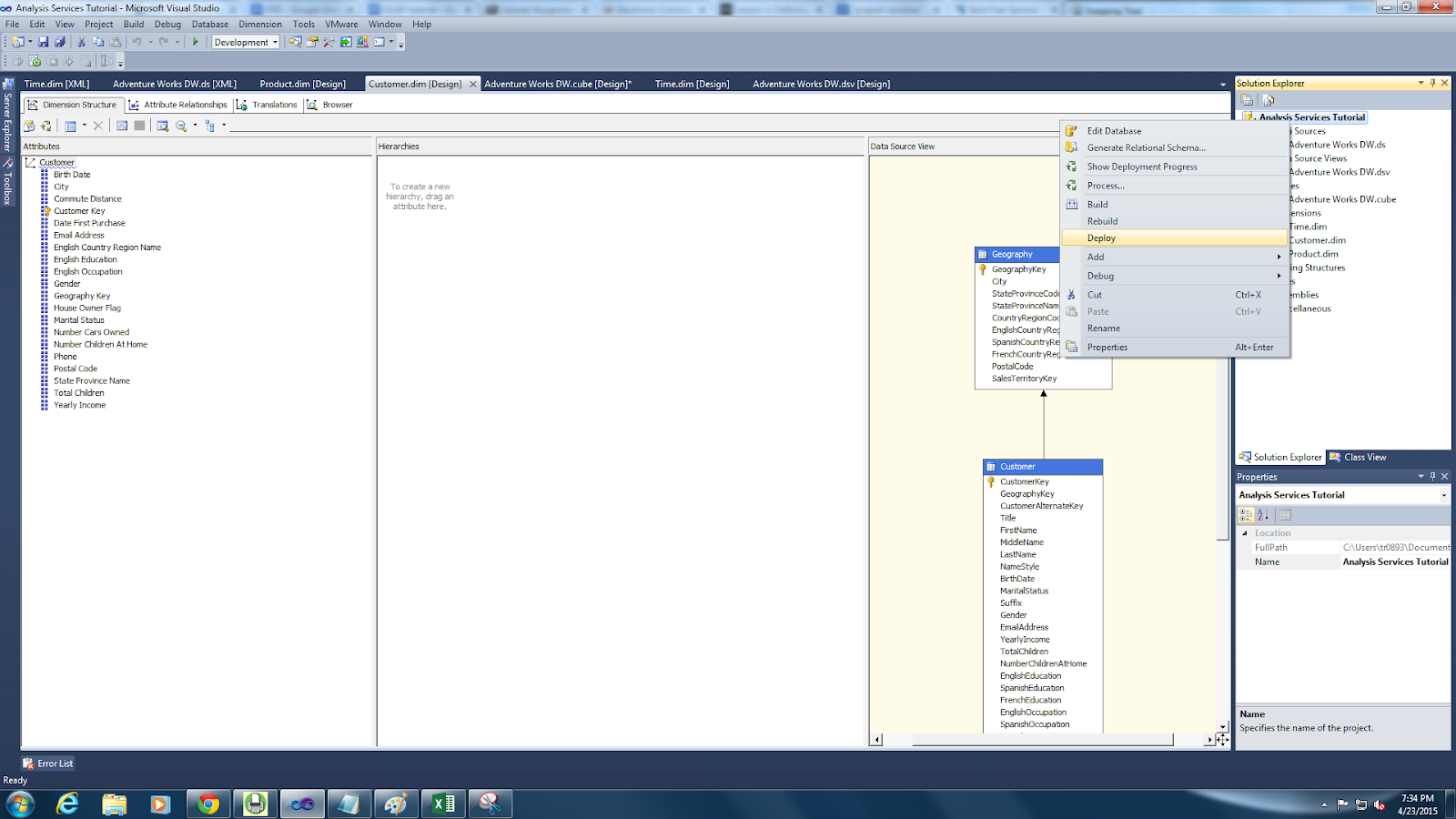Screen dimensions: 1456x819
Task: Switch to Adventure Works DW.cube [Design] tab
Action: point(558,84)
